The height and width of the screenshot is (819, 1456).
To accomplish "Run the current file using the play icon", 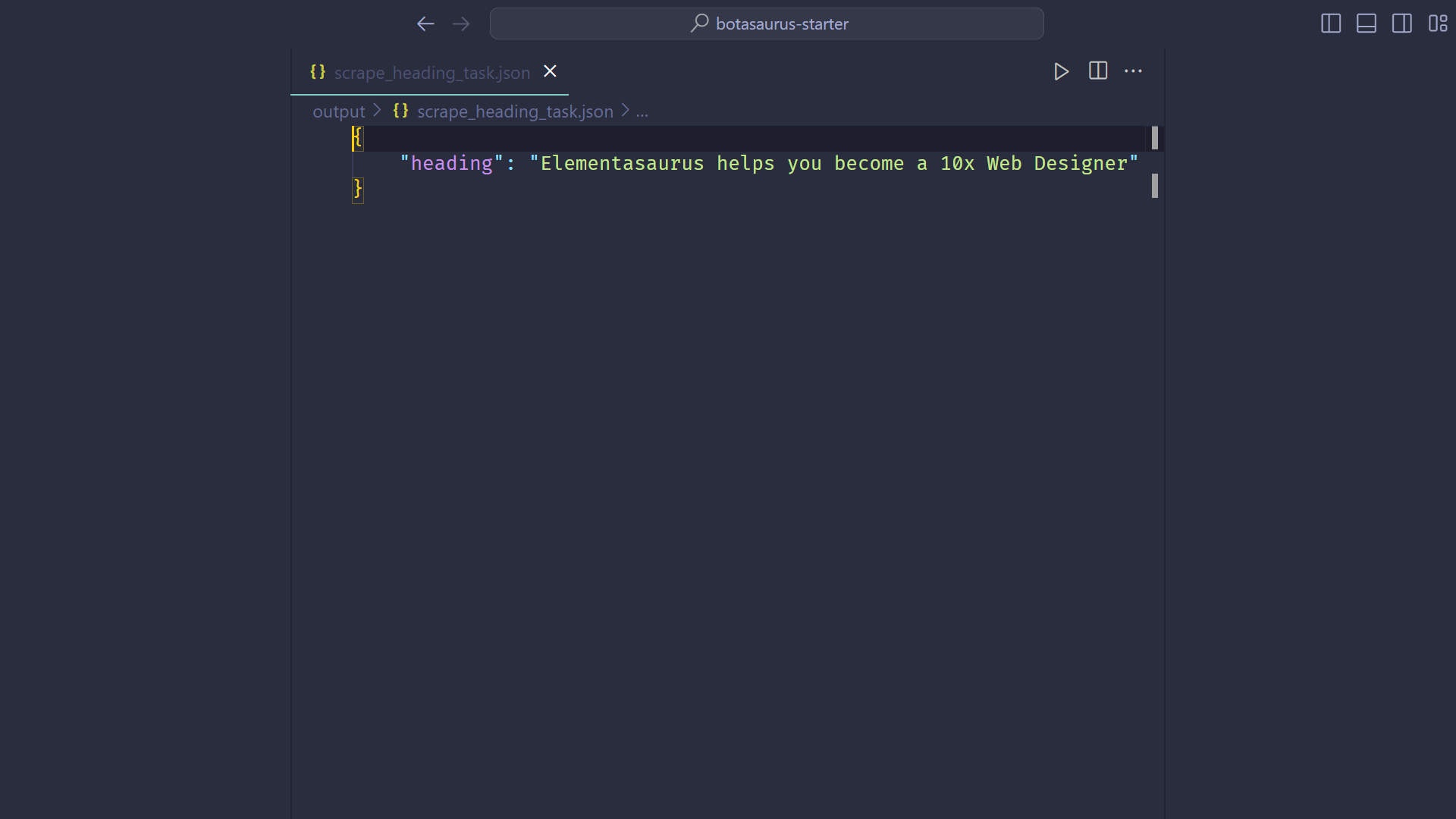I will pyautogui.click(x=1060, y=71).
